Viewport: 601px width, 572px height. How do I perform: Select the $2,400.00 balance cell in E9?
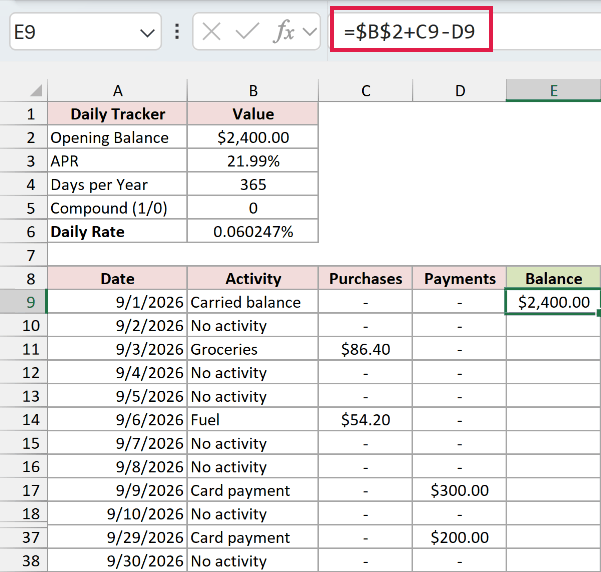click(x=553, y=302)
